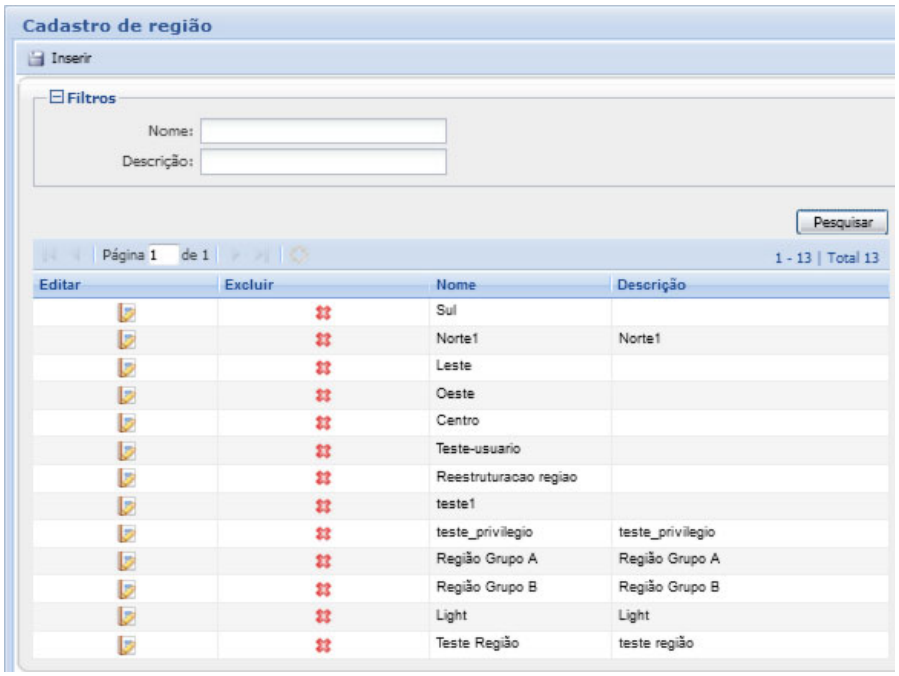Click into the Descrição filter field
The width and height of the screenshot is (899, 676).
point(323,162)
